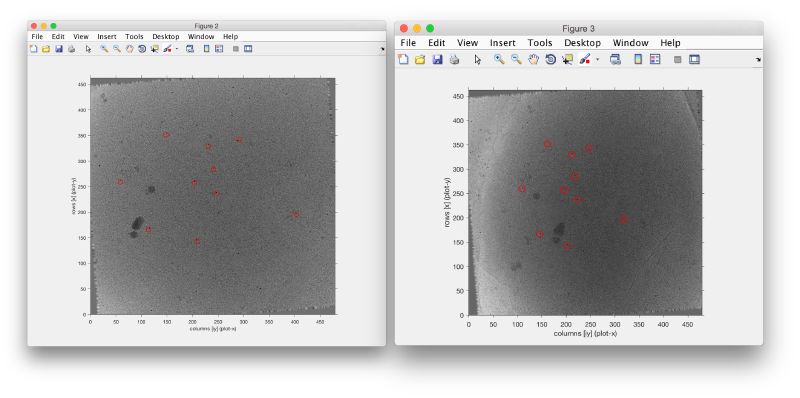Image resolution: width=800 pixels, height=398 pixels.
Task: Open Insert menu in Figure 2
Action: pos(107,37)
